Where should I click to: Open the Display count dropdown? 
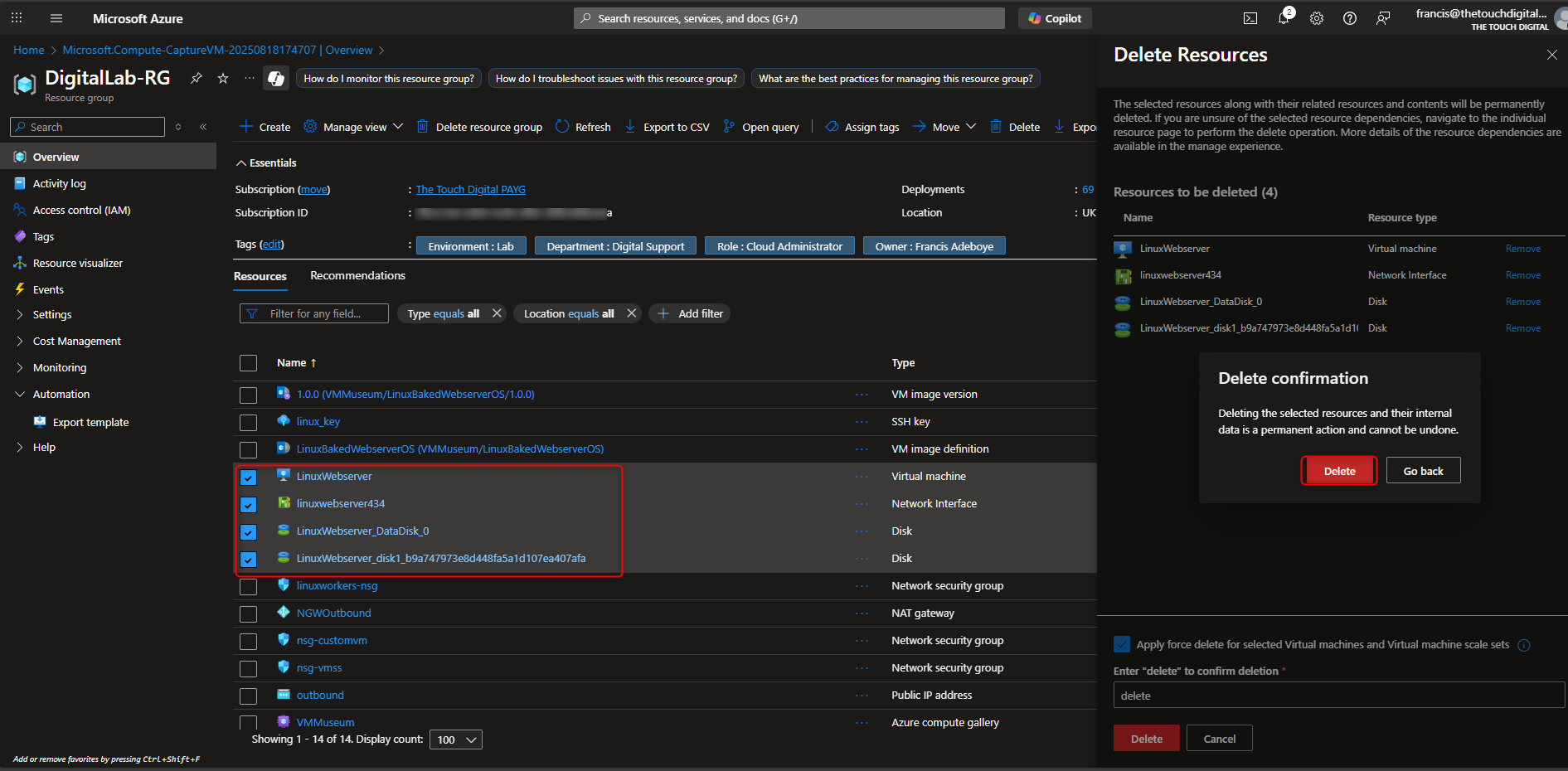455,739
